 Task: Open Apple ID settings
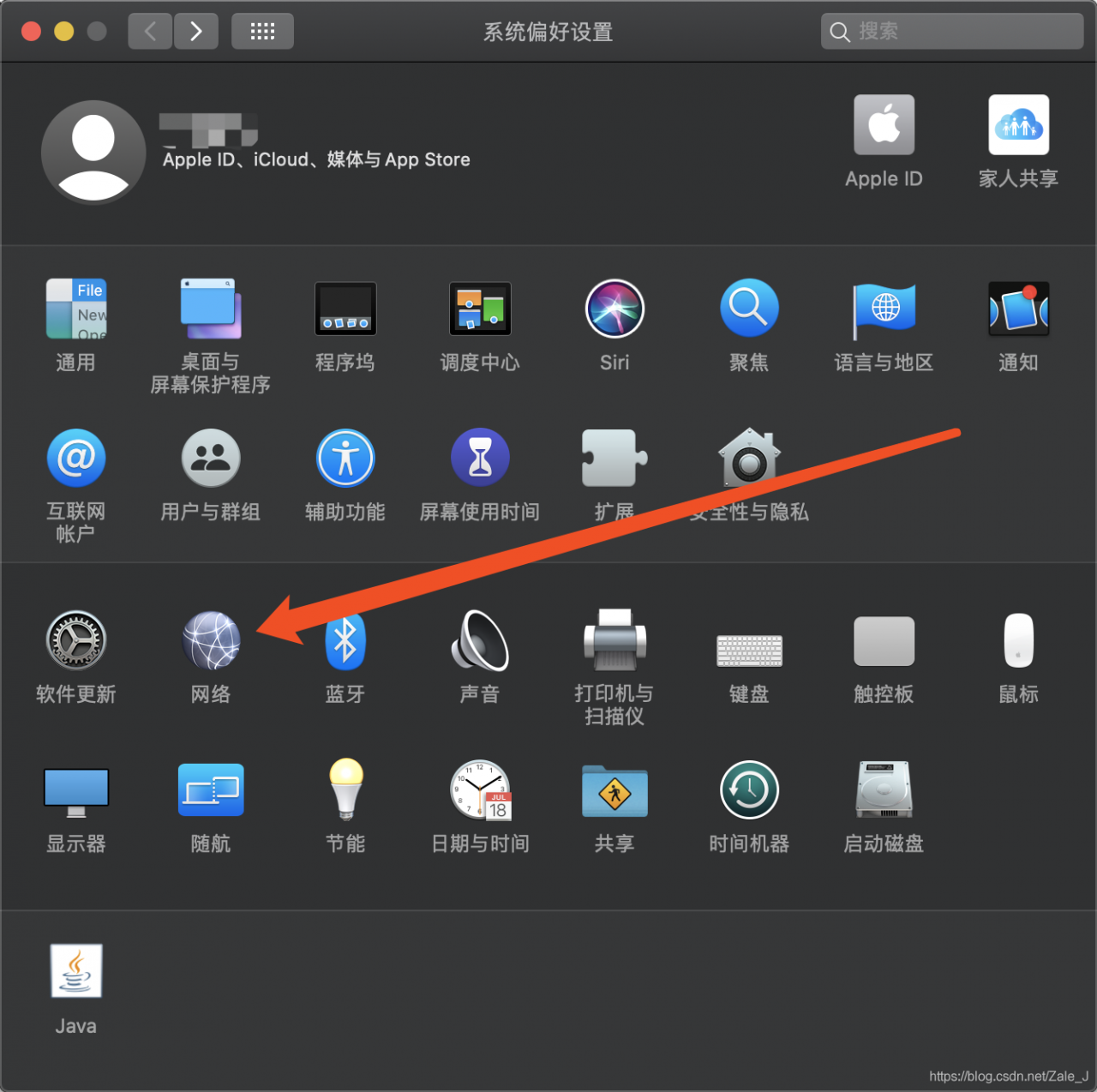[x=884, y=124]
